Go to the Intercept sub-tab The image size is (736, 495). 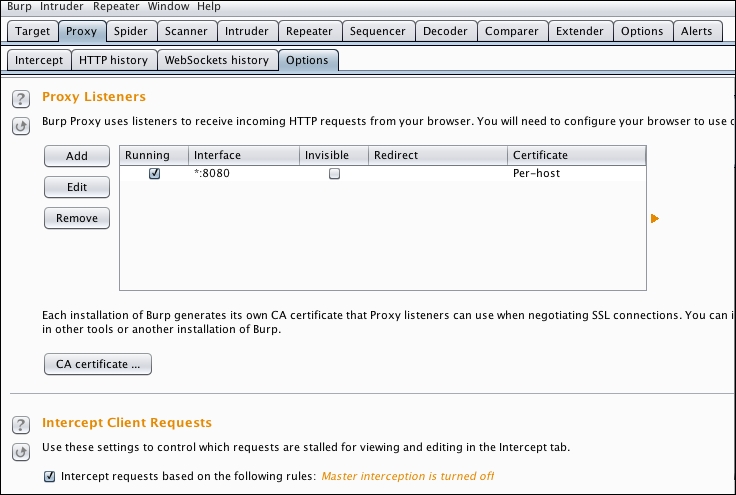[39, 60]
